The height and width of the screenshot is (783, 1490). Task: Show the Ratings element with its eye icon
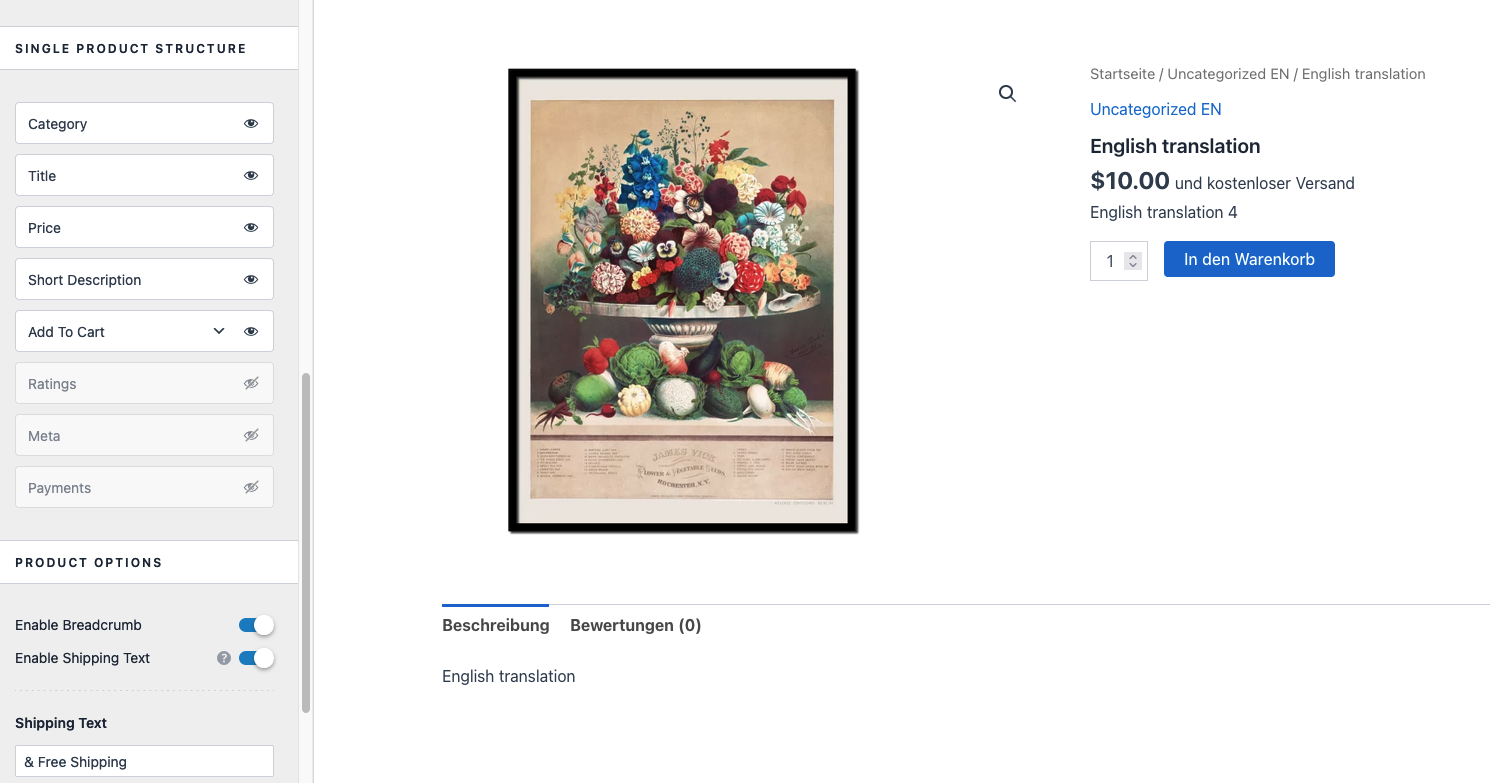[x=251, y=384]
